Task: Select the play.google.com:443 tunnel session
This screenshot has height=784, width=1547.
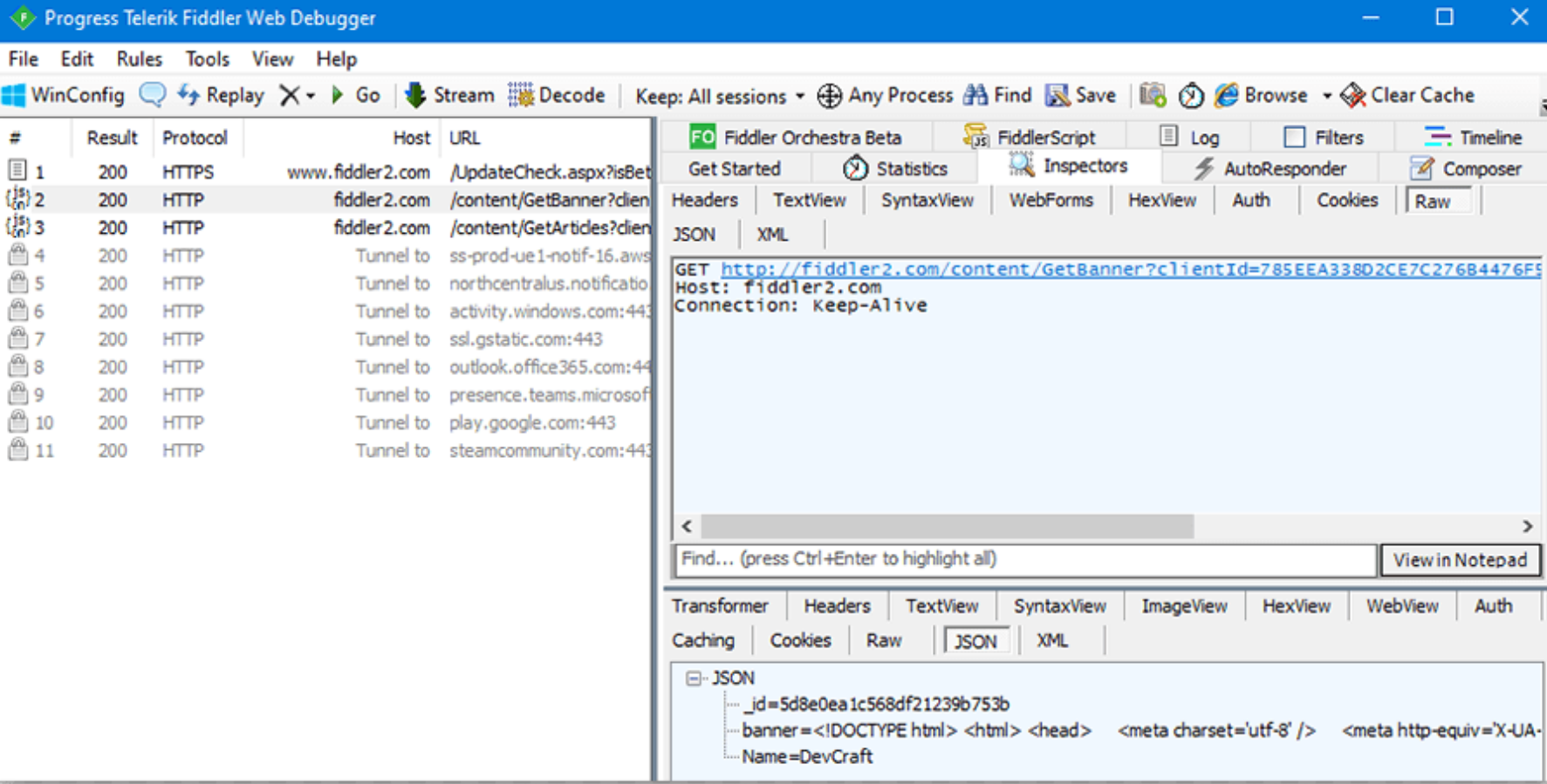Action: click(x=327, y=423)
